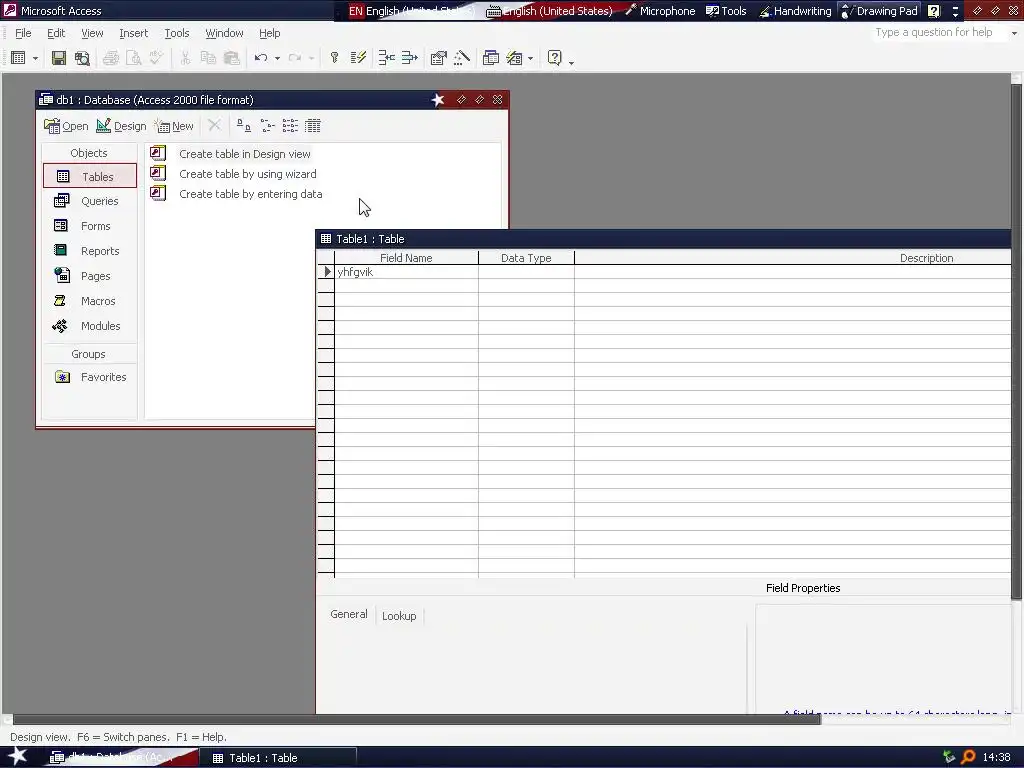Open the File menu
Viewport: 1024px width, 768px height.
(x=23, y=33)
